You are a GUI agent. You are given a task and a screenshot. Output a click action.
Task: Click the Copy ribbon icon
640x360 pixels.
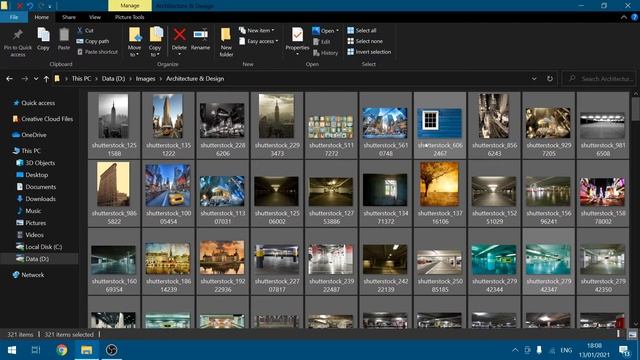pos(43,35)
